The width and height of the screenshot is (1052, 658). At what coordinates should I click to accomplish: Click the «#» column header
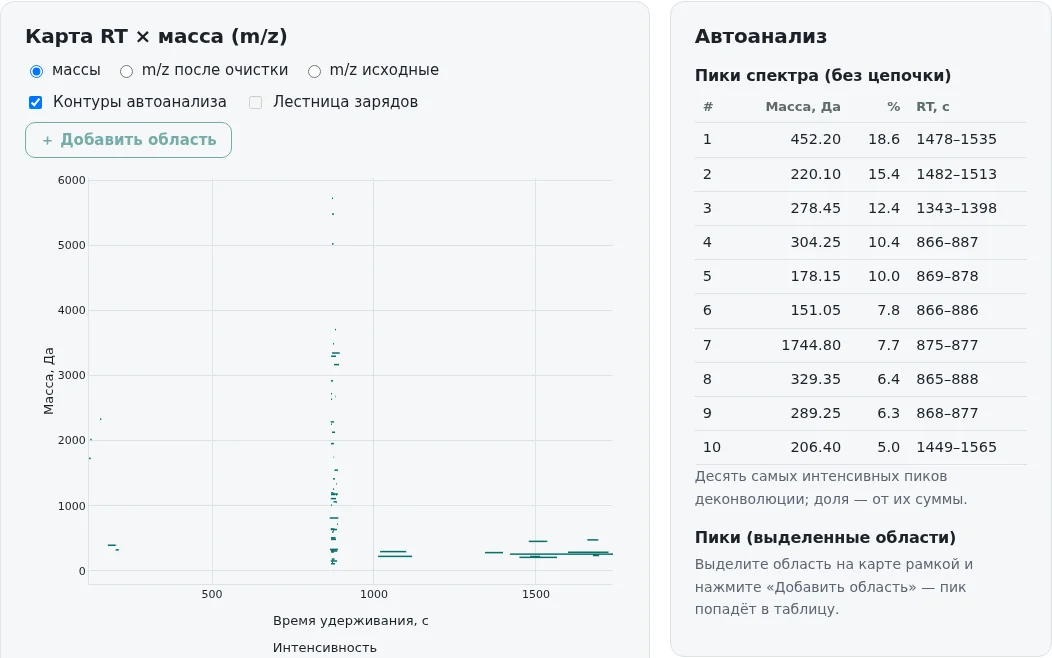[x=708, y=107]
